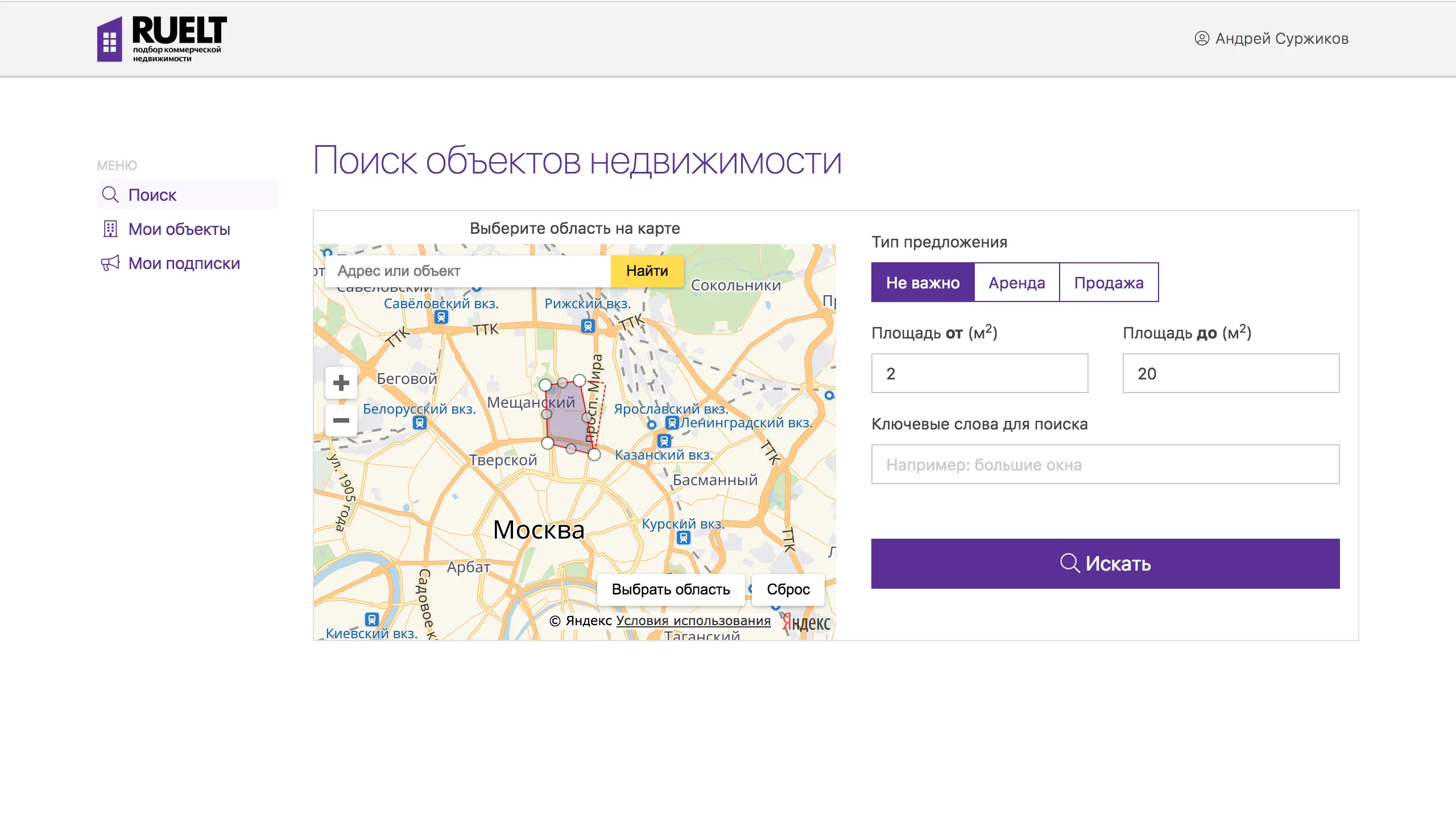Click the Найти search button on the map
The height and width of the screenshot is (822, 1456).
(647, 271)
